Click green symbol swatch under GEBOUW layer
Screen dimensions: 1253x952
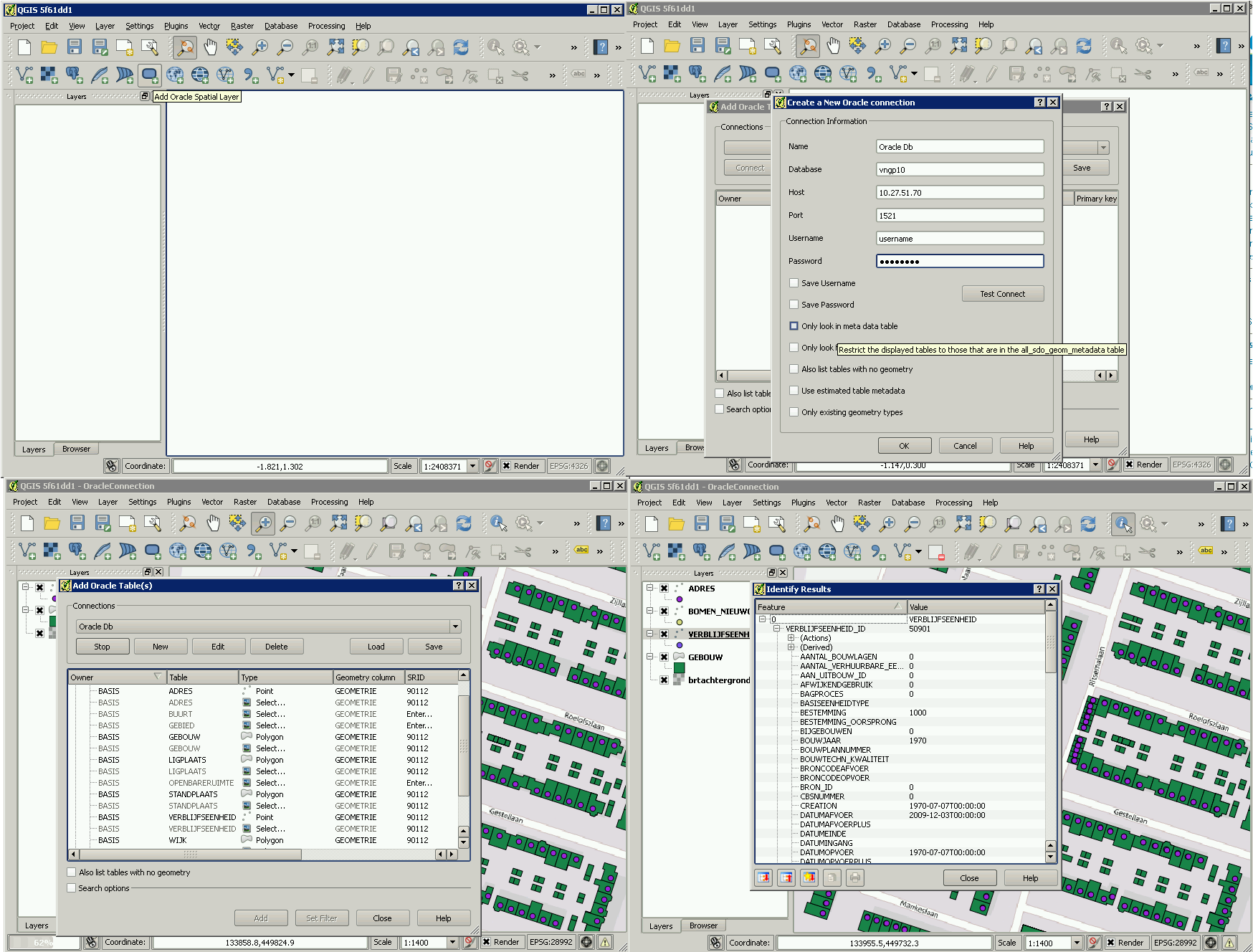pyautogui.click(x=680, y=668)
